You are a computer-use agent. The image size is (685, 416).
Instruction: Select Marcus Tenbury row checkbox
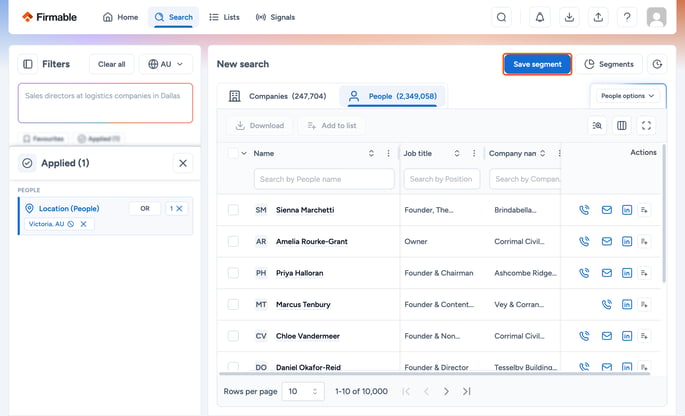pyautogui.click(x=233, y=305)
